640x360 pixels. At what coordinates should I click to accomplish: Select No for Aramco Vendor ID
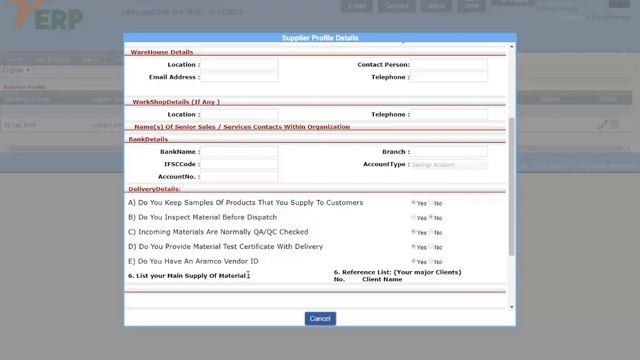[x=431, y=261]
